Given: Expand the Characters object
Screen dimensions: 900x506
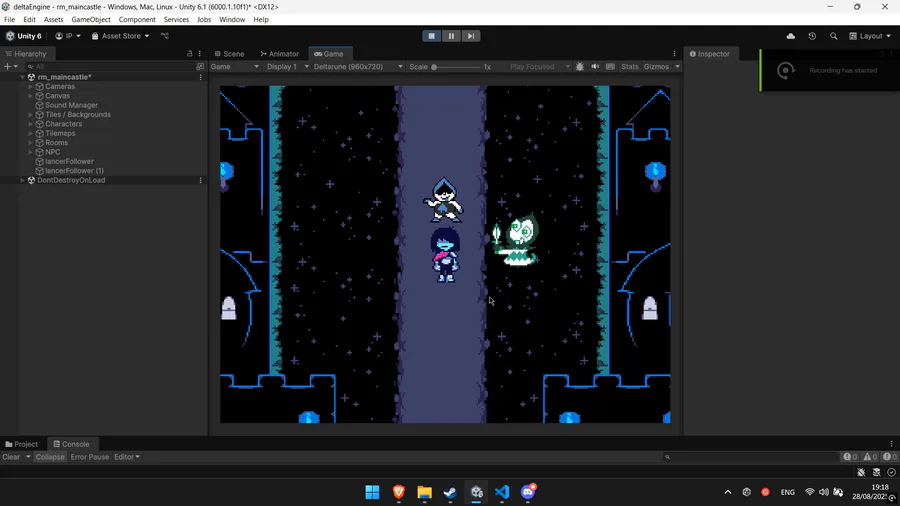Looking at the screenshot, I should [30, 124].
